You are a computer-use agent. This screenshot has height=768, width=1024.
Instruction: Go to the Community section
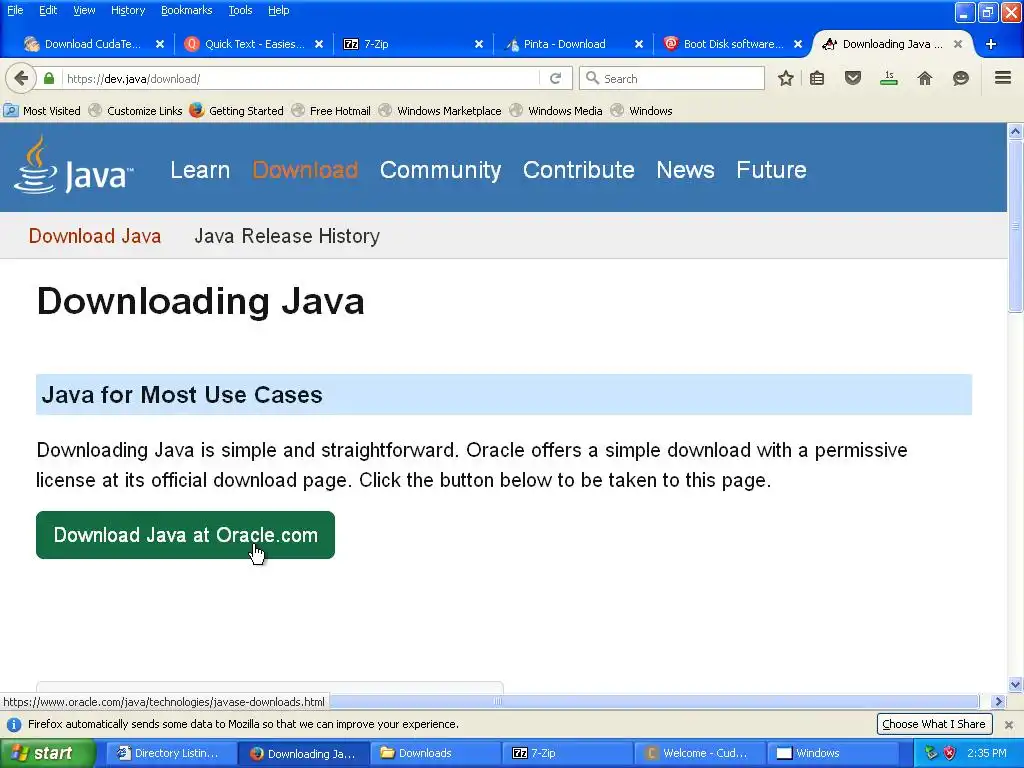pyautogui.click(x=440, y=170)
